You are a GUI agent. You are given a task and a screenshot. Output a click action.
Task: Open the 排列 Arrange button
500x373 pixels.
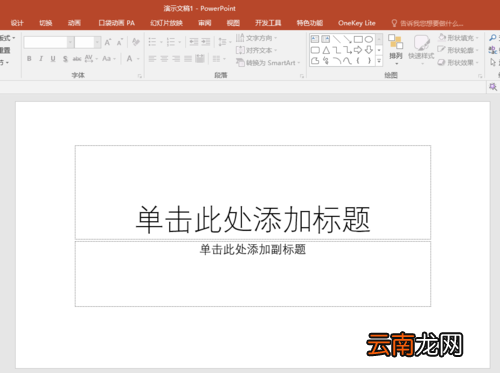396,50
